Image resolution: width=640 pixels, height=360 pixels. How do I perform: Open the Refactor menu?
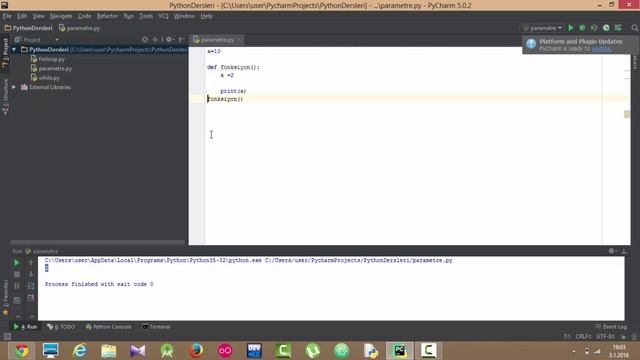[x=107, y=16]
